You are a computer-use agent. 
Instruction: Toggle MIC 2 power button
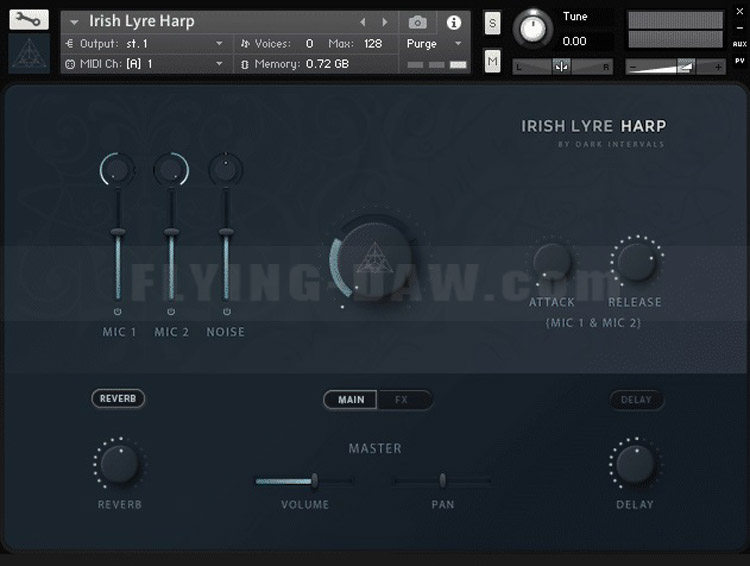(x=171, y=311)
